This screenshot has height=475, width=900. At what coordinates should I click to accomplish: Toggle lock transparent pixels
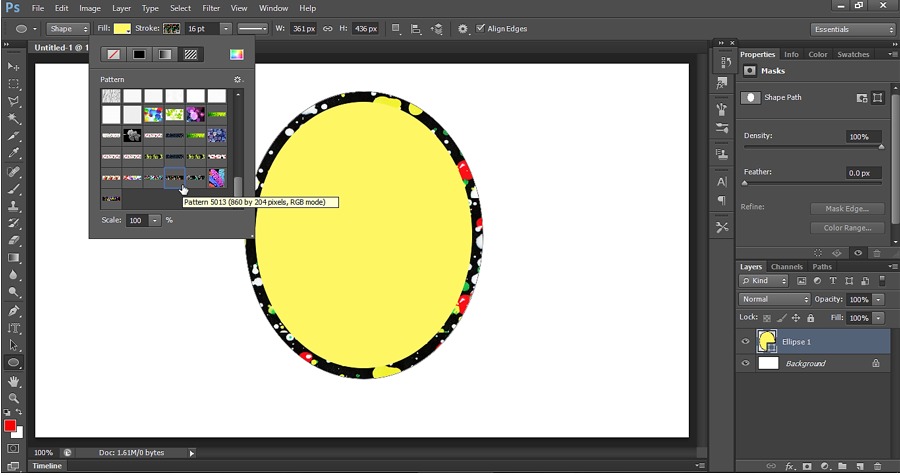point(767,318)
